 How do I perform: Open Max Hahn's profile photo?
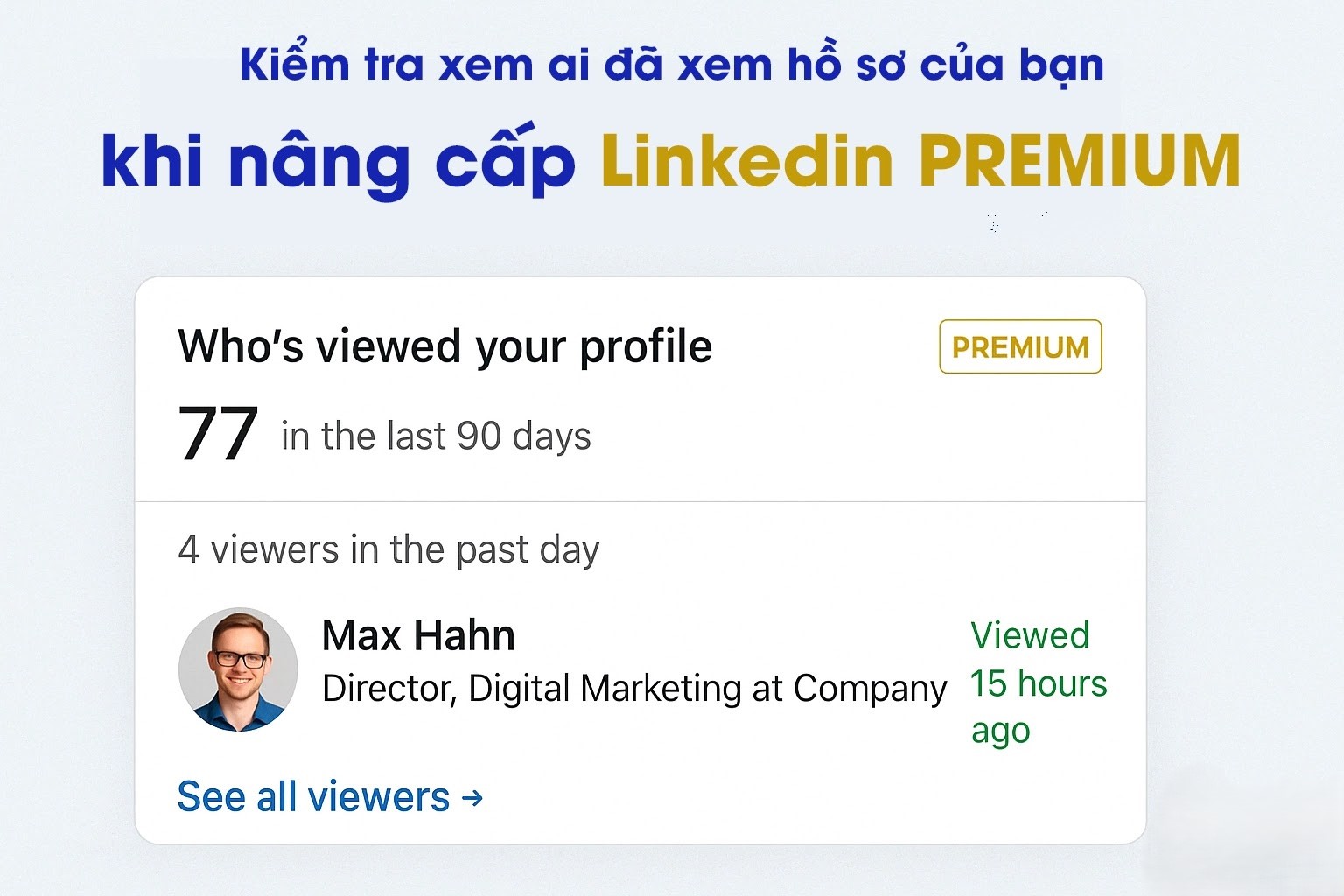click(238, 669)
